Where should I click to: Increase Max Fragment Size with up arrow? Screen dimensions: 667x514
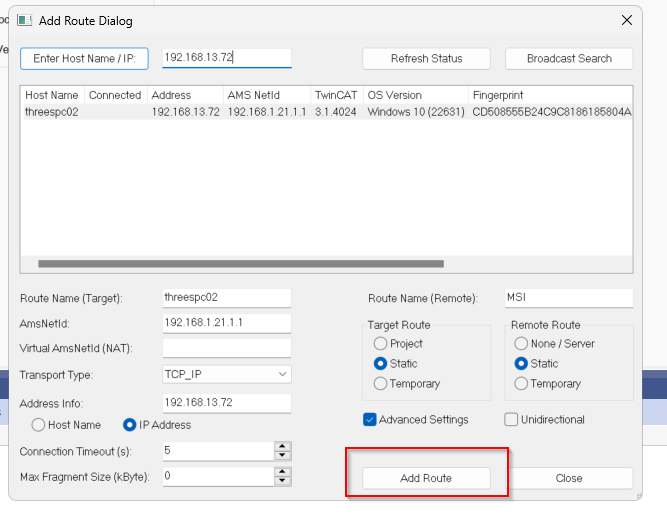coord(282,472)
